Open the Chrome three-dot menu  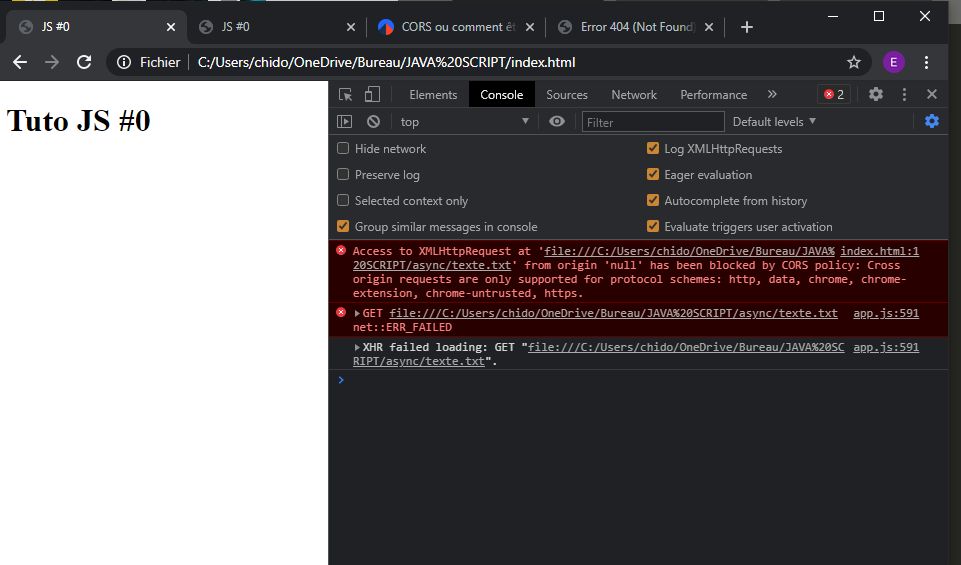pyautogui.click(x=926, y=62)
